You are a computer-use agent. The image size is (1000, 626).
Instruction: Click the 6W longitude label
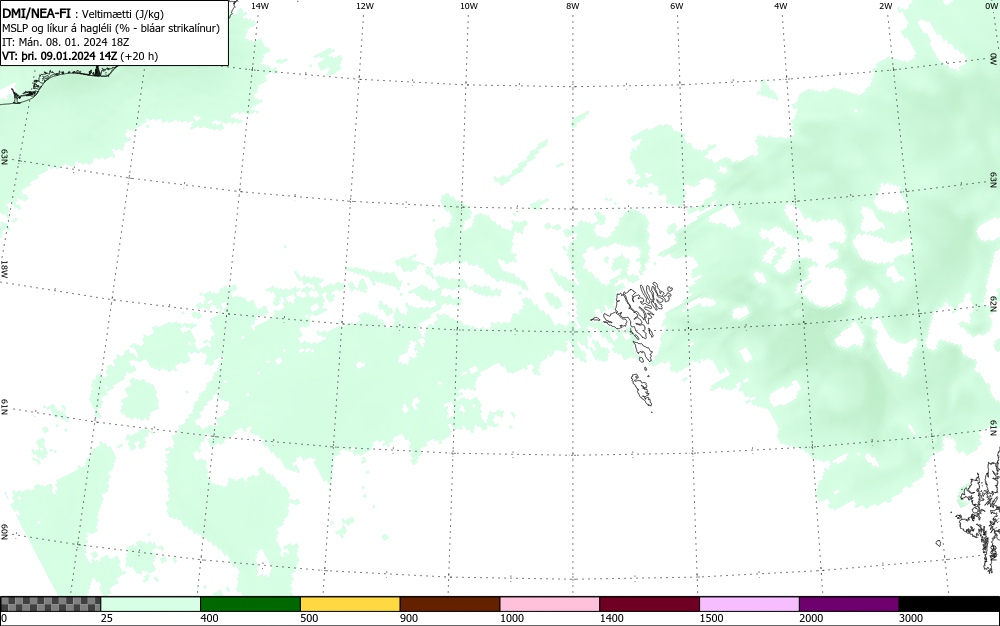(x=677, y=6)
